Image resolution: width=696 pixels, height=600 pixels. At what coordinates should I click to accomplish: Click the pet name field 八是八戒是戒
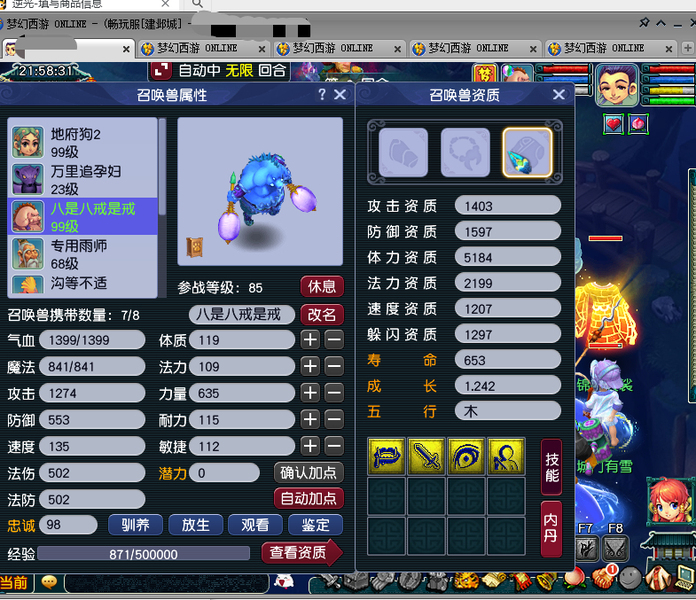[x=241, y=315]
